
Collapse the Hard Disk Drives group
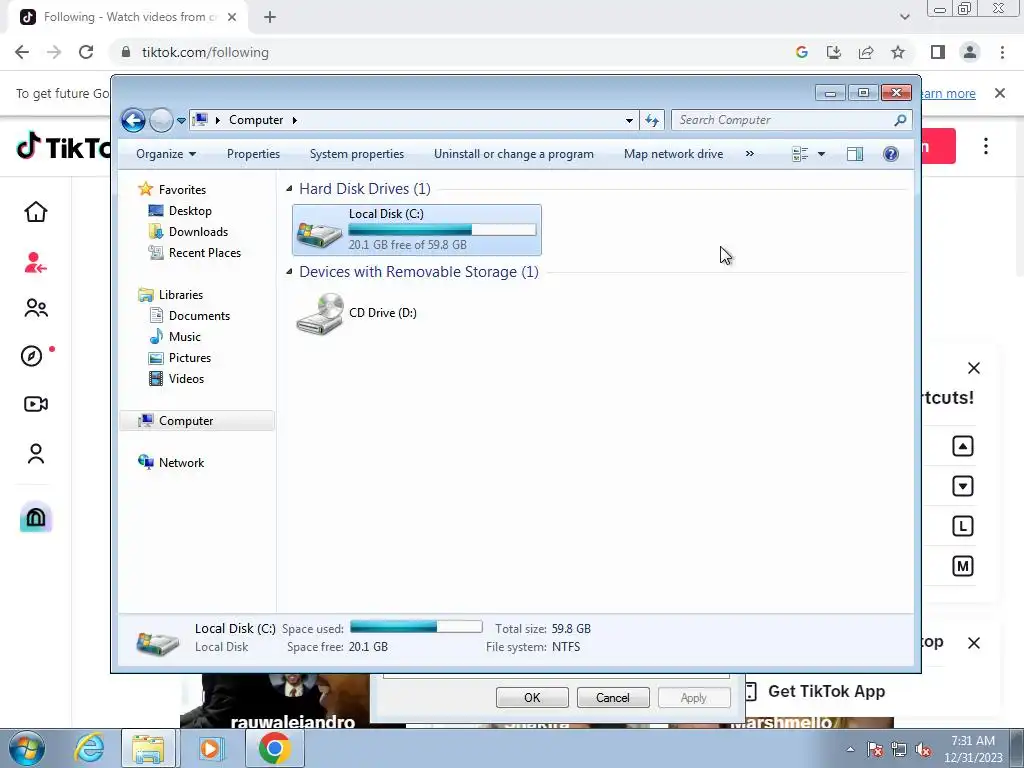(289, 189)
